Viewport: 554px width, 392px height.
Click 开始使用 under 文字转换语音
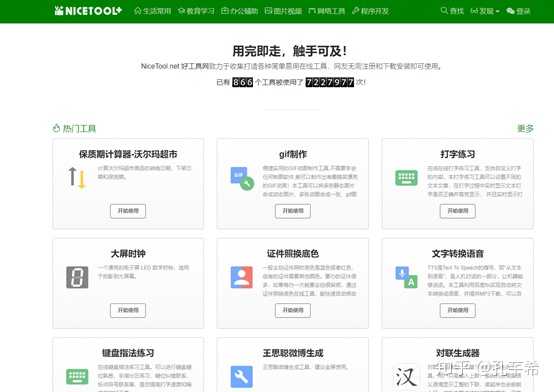458,310
